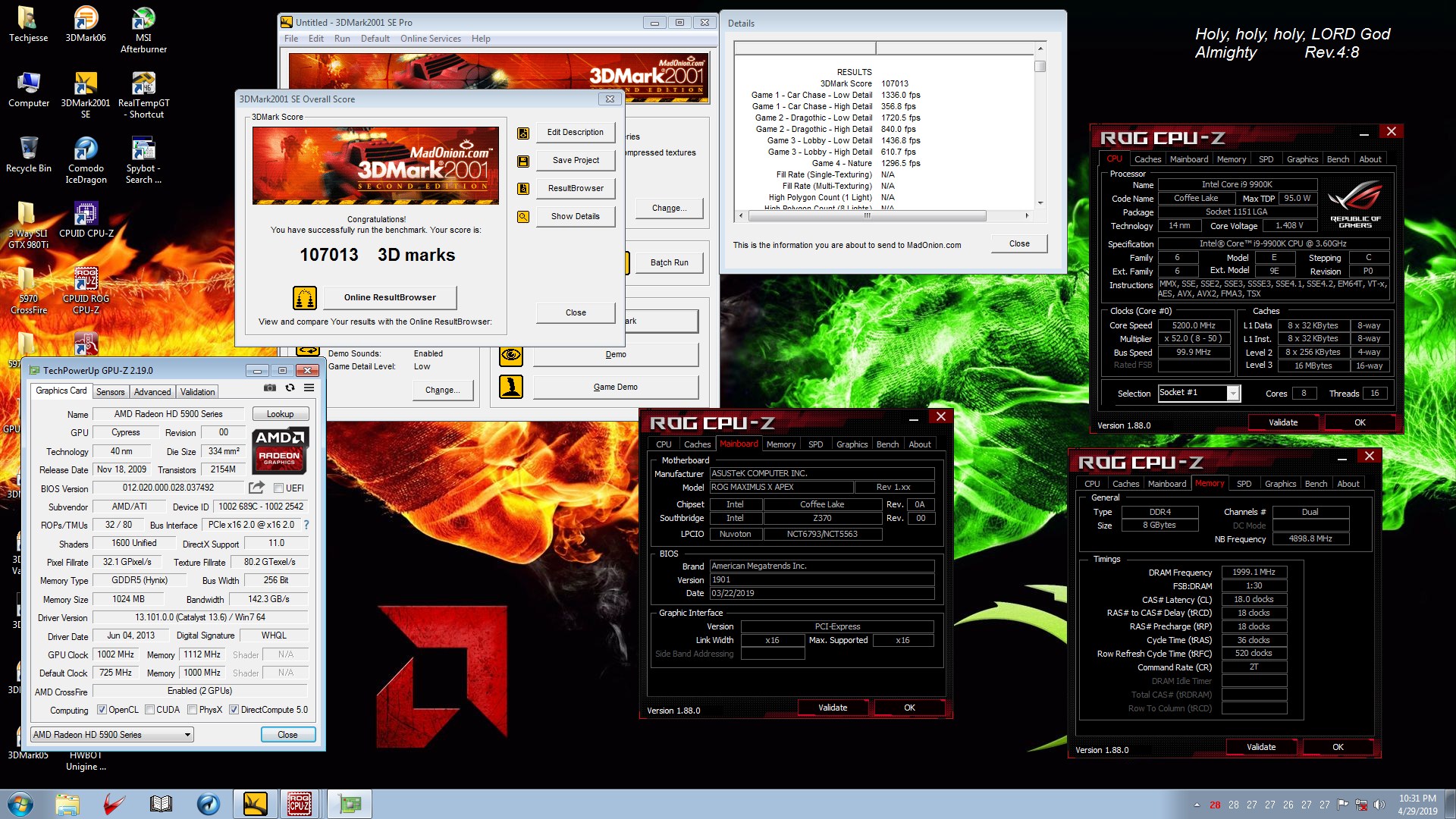Switch to the ROG CPU-Z taskbar item

coord(299,804)
